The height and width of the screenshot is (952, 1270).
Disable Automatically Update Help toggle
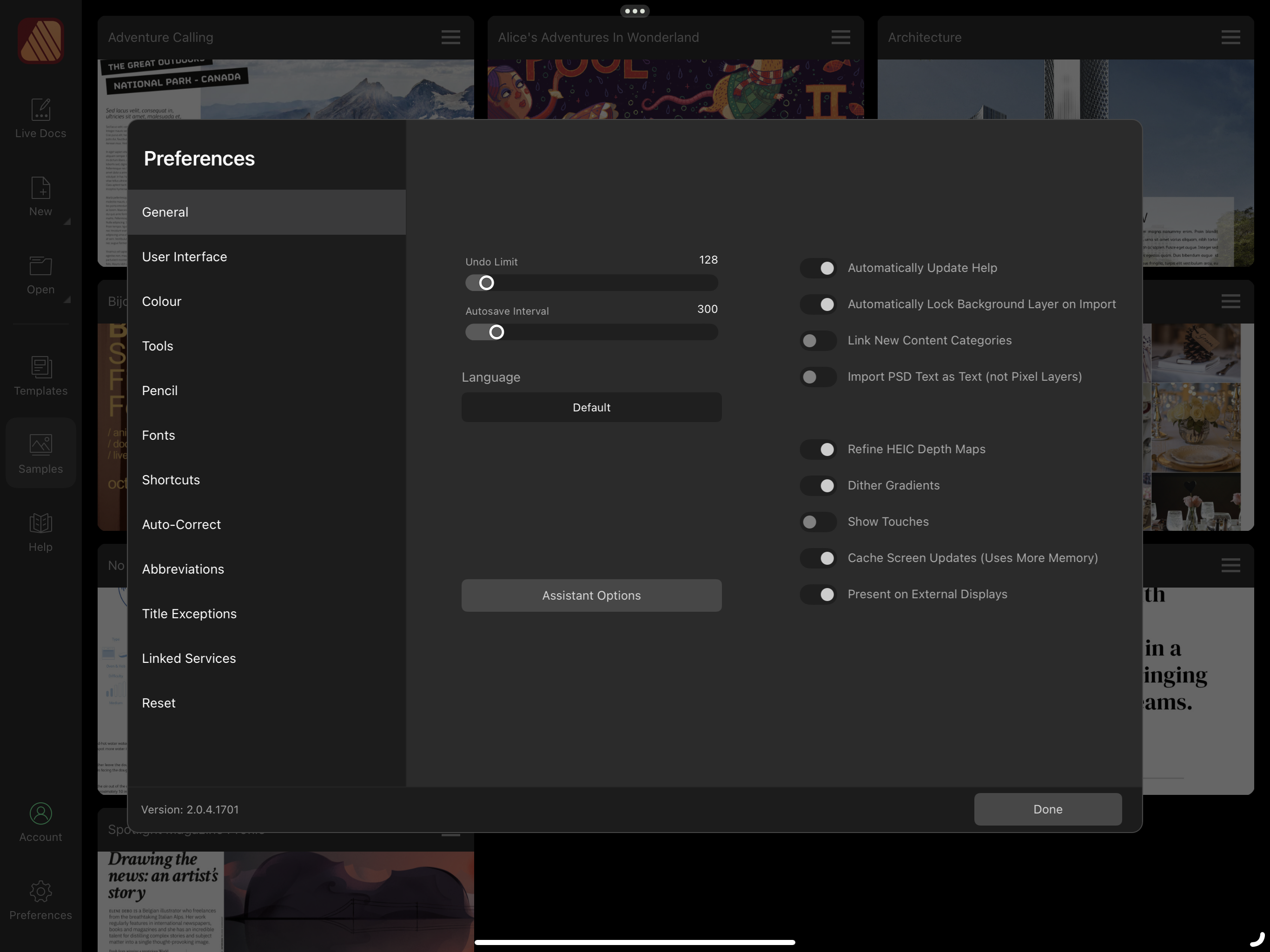(x=818, y=268)
